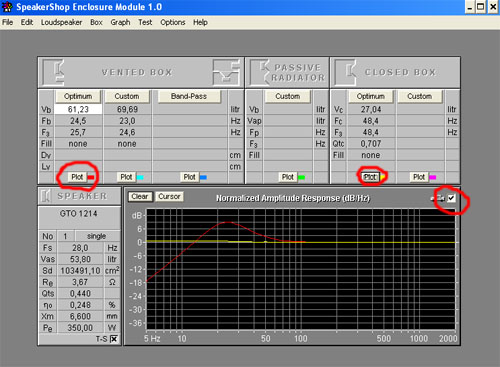The height and width of the screenshot is (367, 500).
Task: Click the Speaker panel icon
Action: [x=46, y=196]
